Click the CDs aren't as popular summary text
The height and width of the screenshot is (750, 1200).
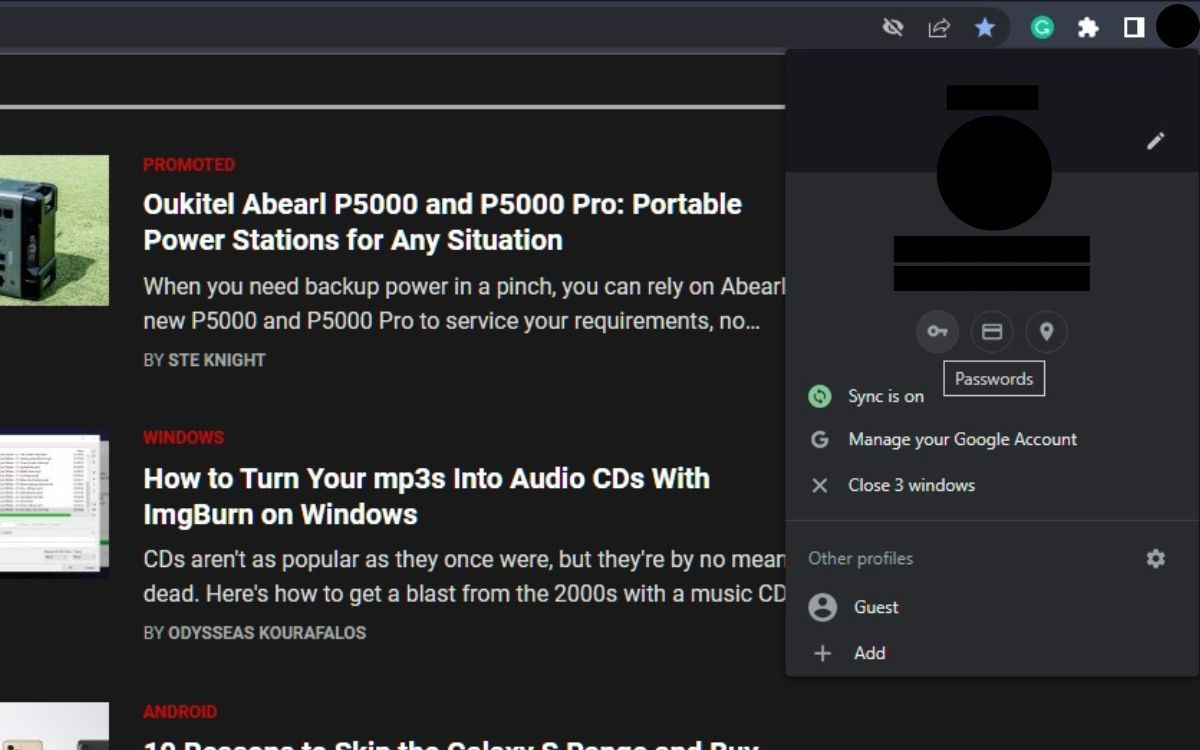pos(464,576)
